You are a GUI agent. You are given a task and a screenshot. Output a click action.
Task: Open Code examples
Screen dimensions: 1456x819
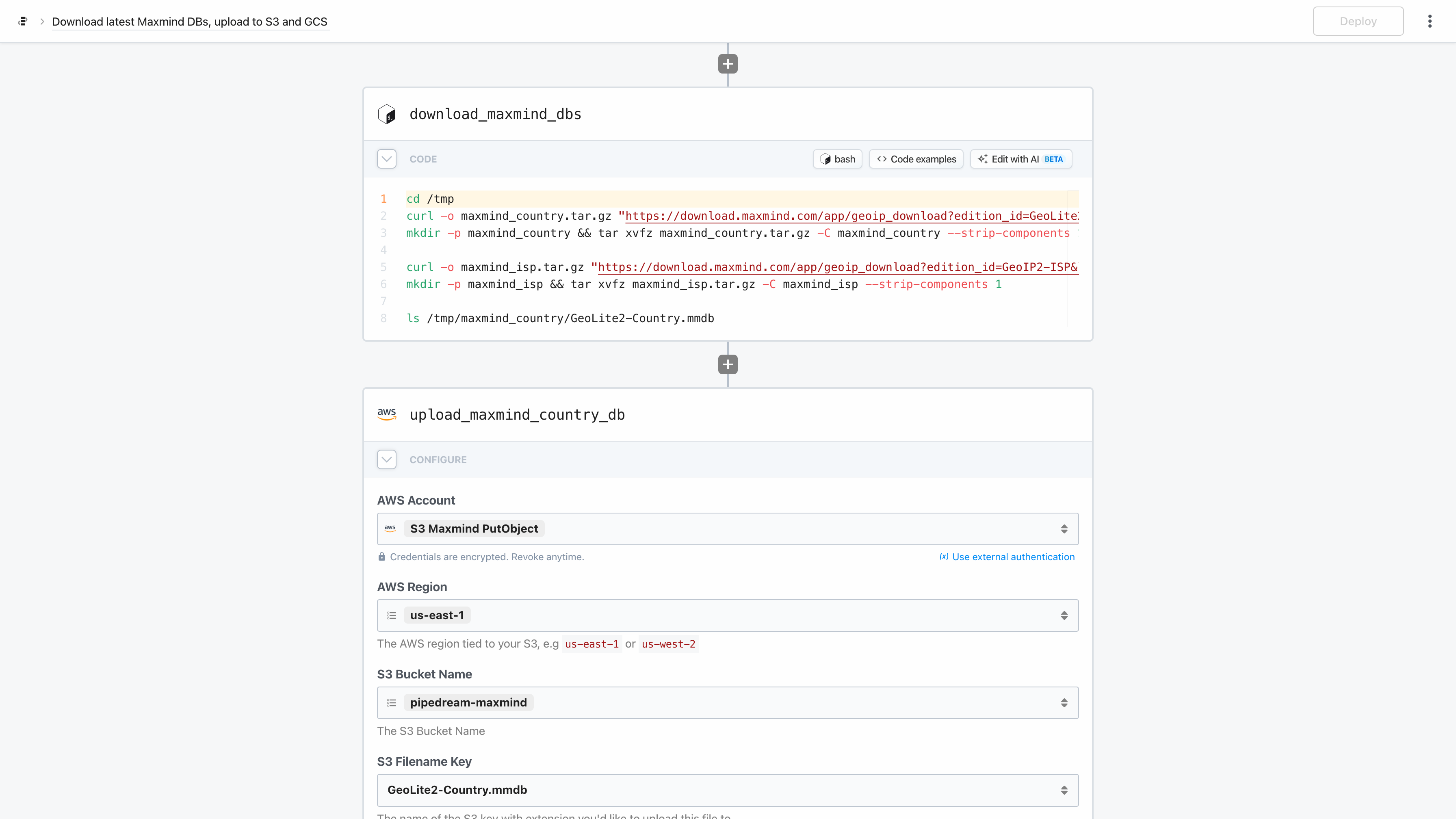[916, 159]
